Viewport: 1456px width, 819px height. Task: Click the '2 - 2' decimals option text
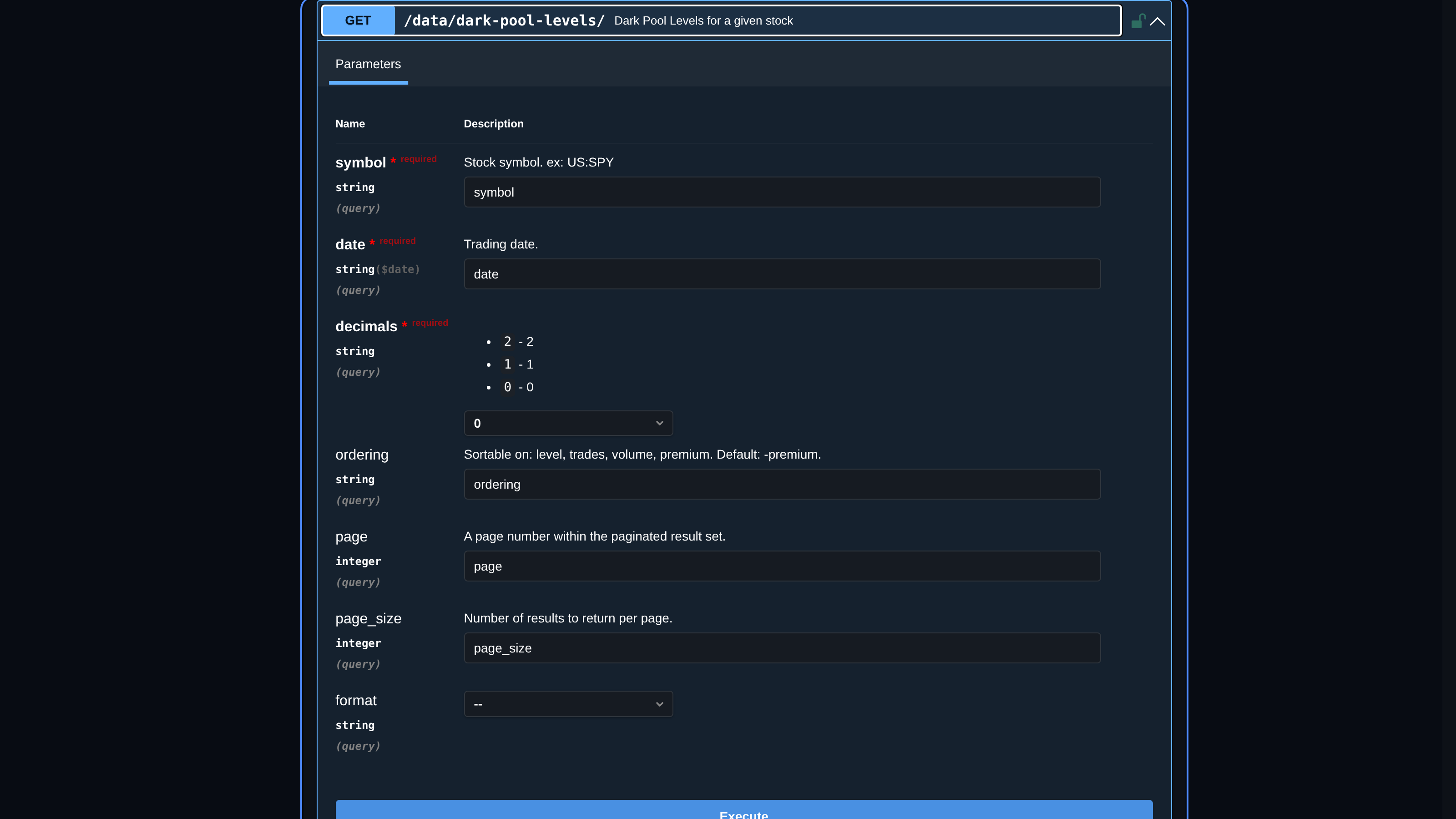518,341
